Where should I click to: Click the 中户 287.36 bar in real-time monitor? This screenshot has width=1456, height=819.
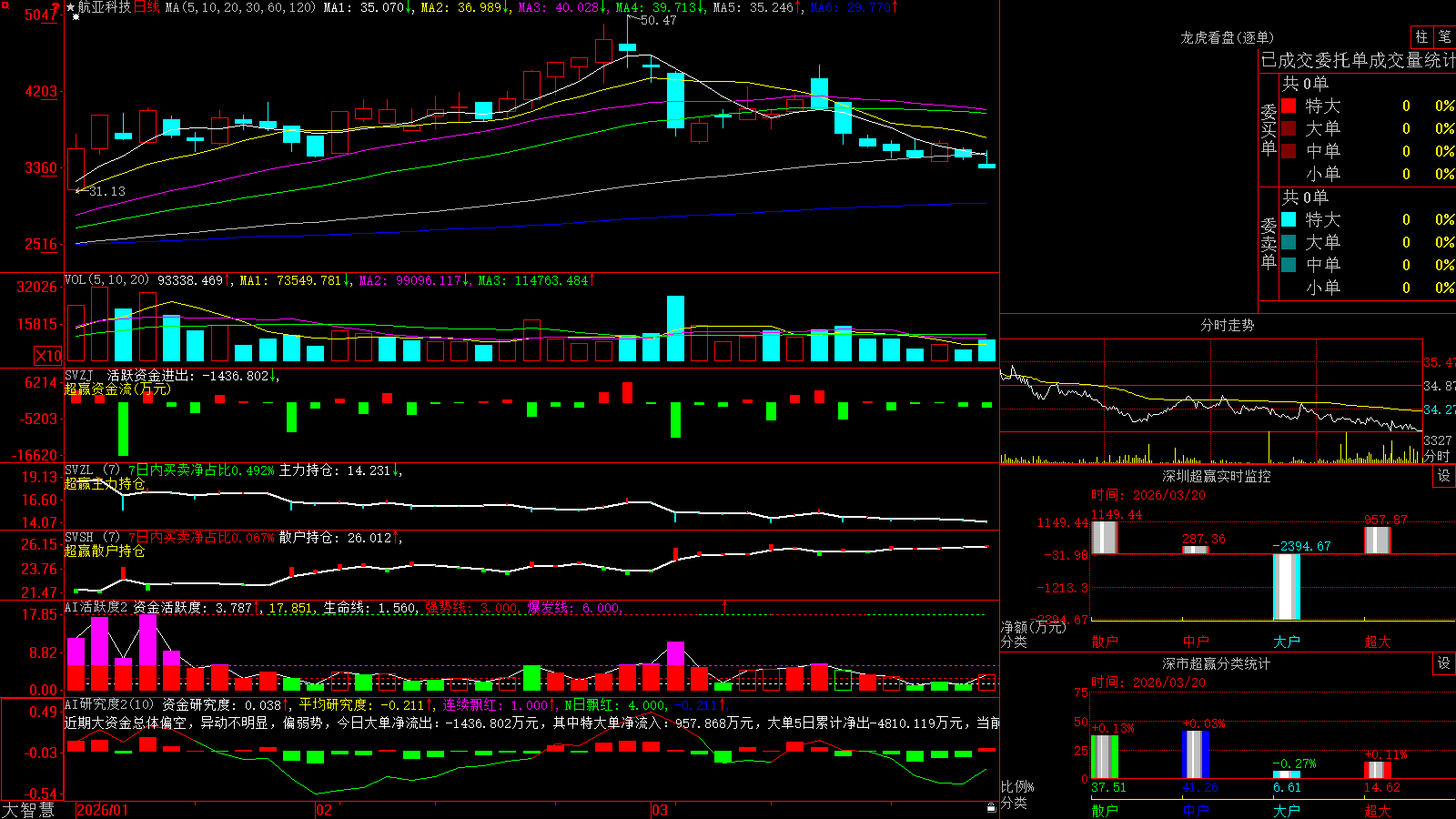(x=1196, y=550)
